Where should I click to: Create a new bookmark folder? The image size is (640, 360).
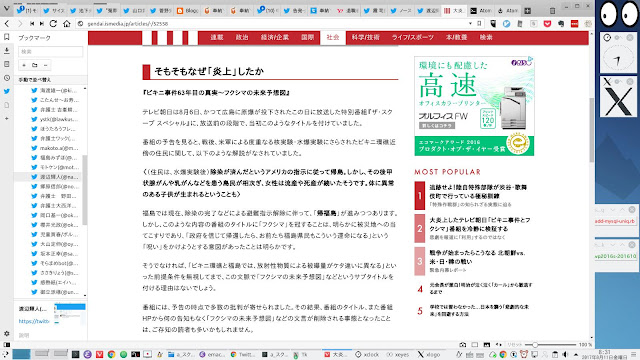point(35,65)
